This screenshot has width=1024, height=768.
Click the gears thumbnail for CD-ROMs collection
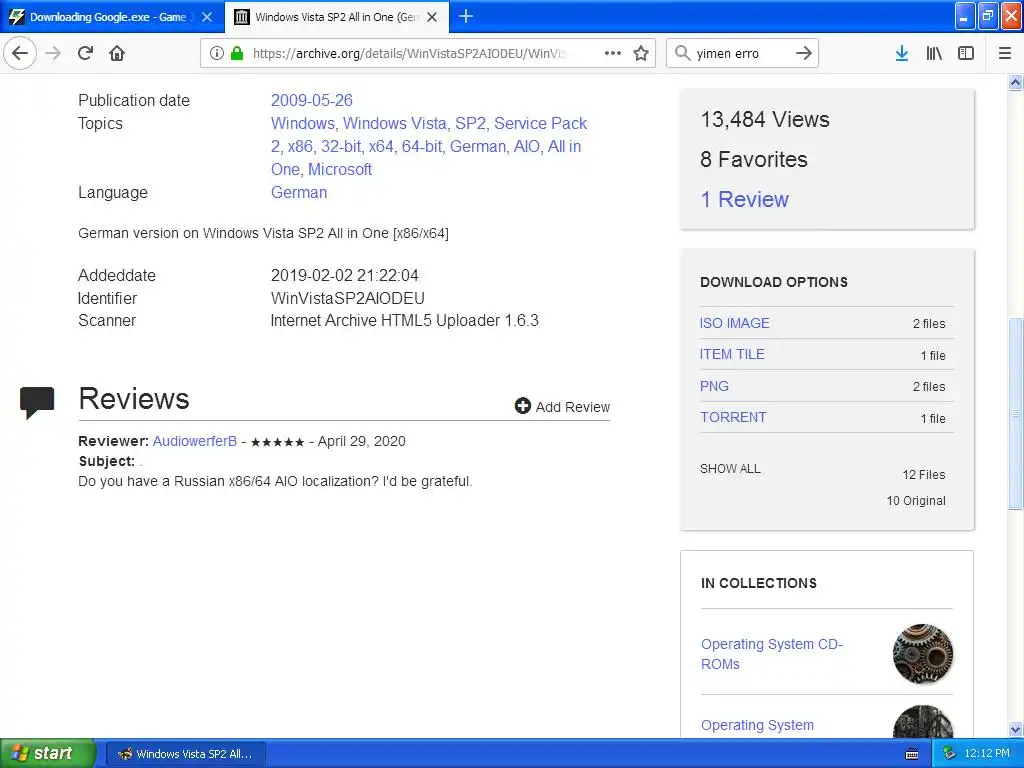coord(922,653)
